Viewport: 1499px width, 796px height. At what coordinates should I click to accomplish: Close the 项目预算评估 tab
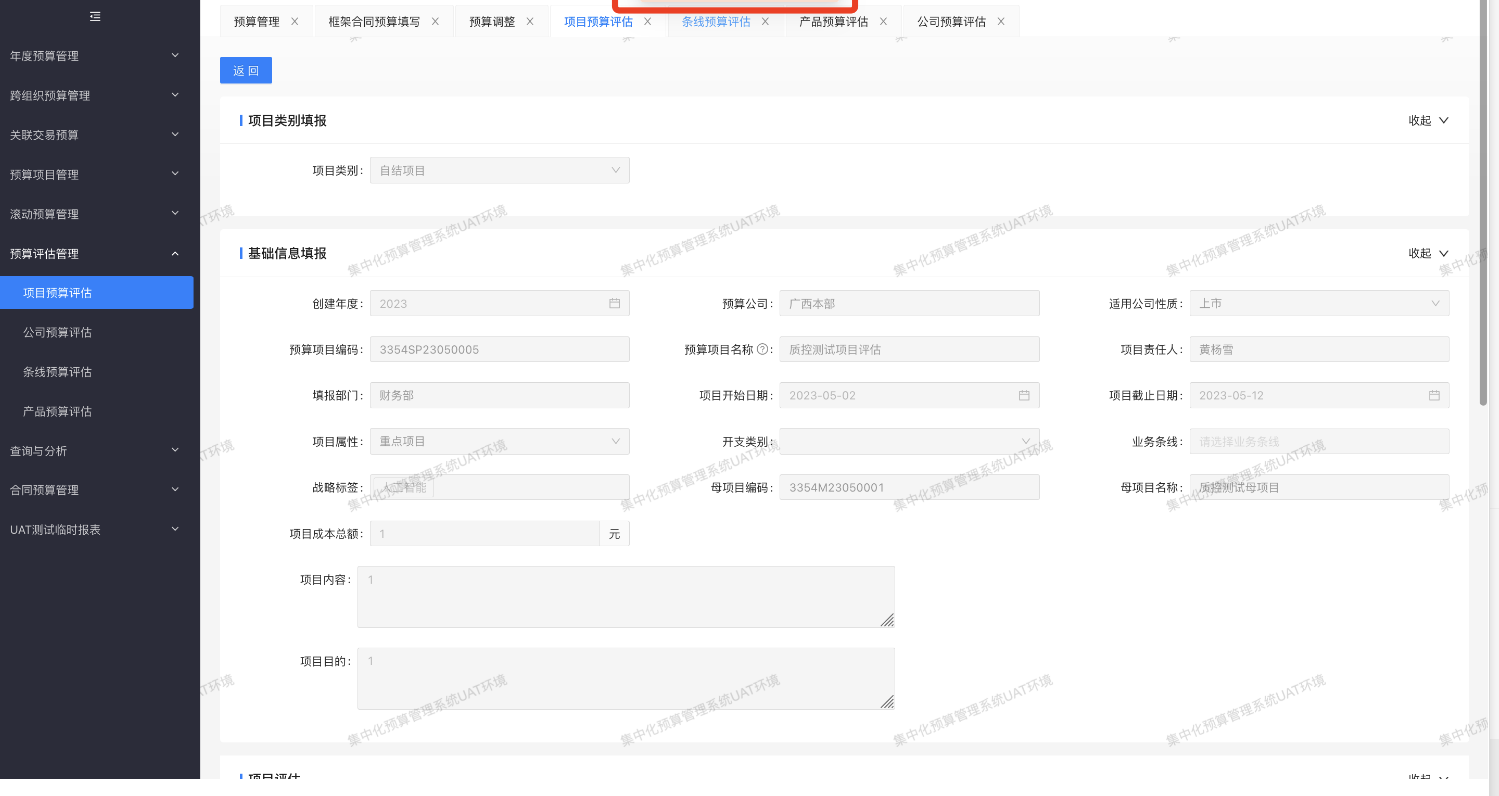click(648, 21)
